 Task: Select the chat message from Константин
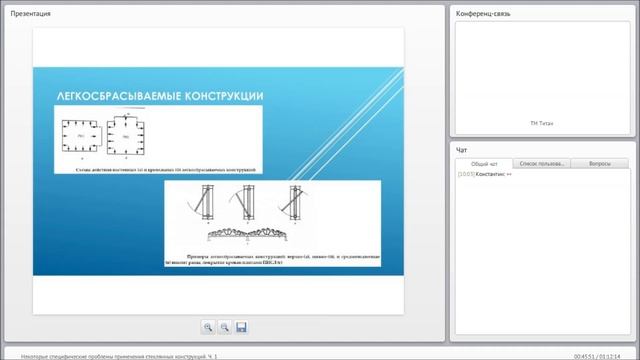coord(484,174)
